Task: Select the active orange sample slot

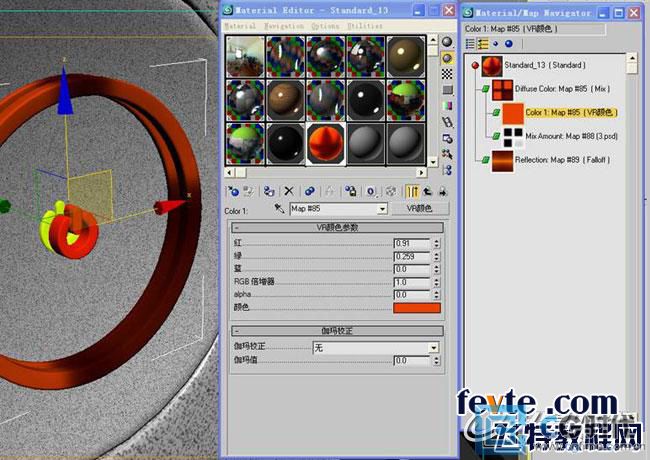Action: pyautogui.click(x=325, y=143)
